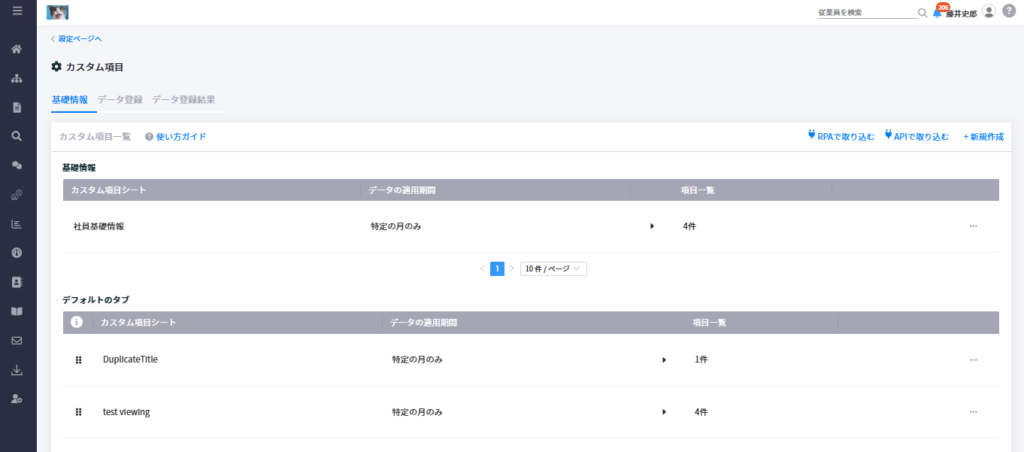The height and width of the screenshot is (452, 1024).
Task: Click the RPAで取り込む link
Action: tap(841, 137)
